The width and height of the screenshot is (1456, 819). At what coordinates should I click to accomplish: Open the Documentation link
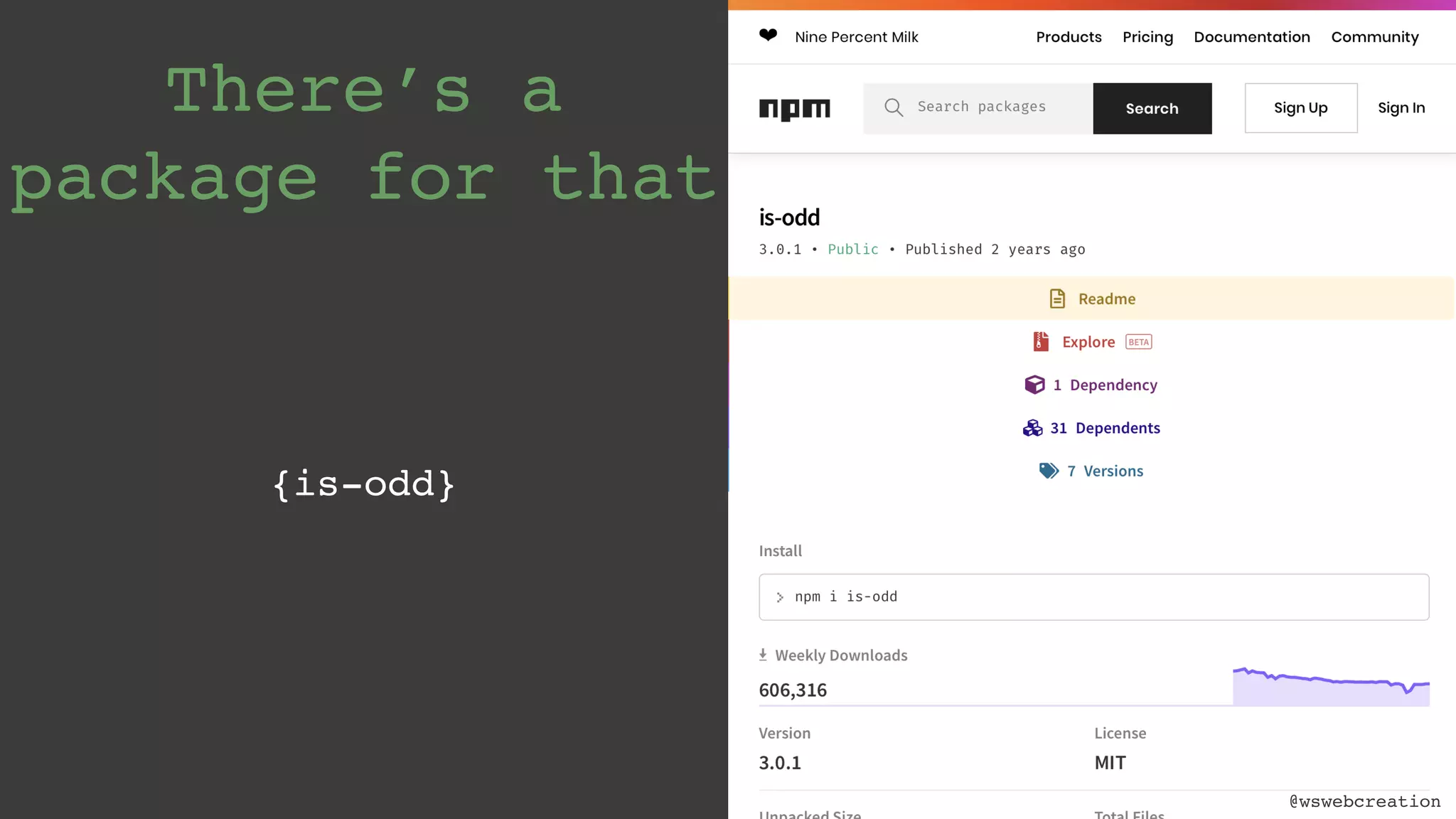tap(1251, 37)
